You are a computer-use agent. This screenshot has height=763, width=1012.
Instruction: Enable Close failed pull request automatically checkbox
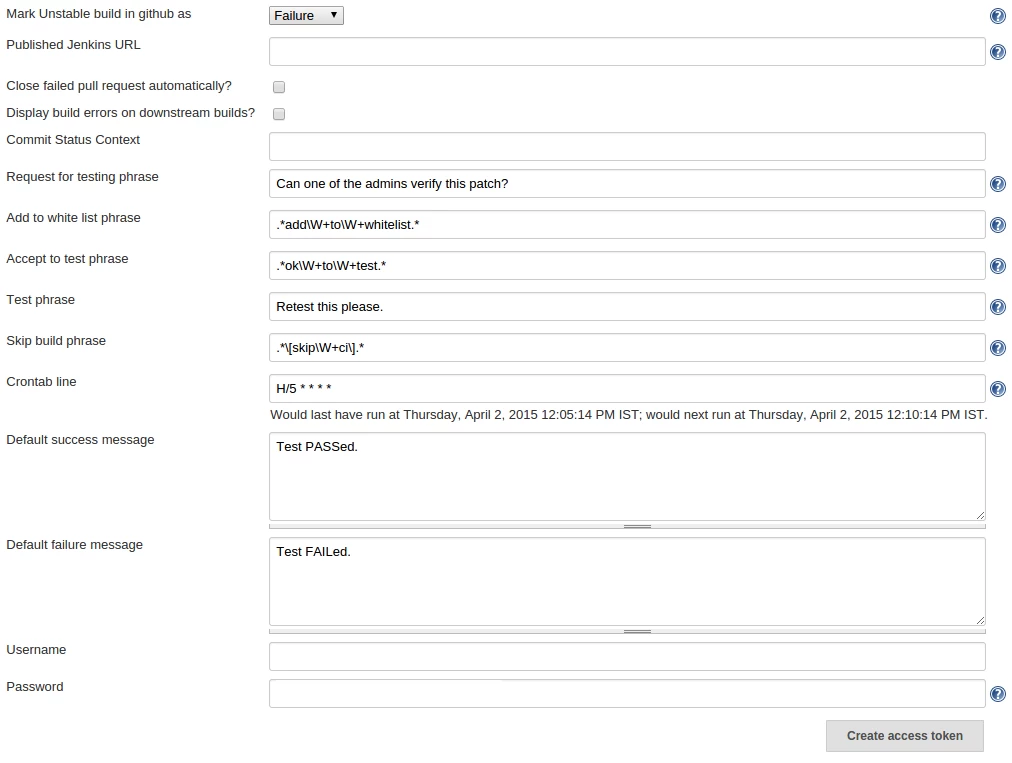tap(279, 87)
